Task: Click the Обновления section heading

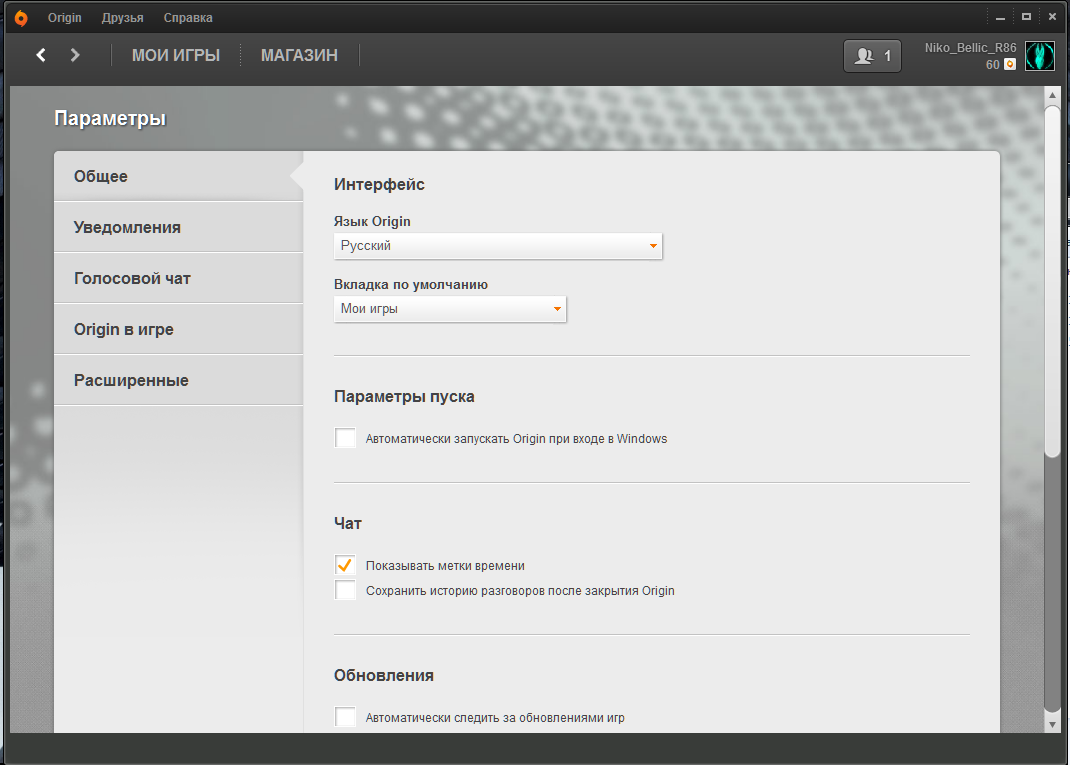Action: (x=384, y=676)
